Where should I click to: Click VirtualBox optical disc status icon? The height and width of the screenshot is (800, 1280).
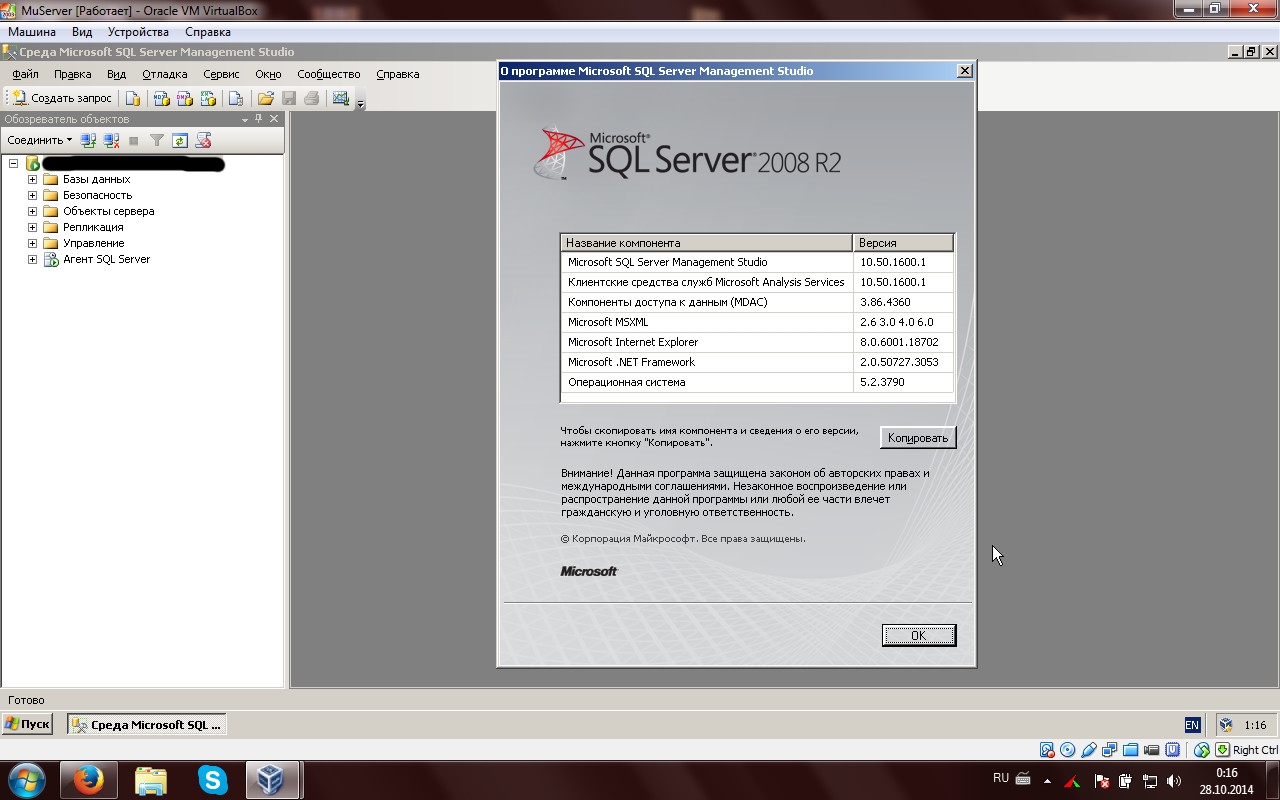[x=1068, y=750]
